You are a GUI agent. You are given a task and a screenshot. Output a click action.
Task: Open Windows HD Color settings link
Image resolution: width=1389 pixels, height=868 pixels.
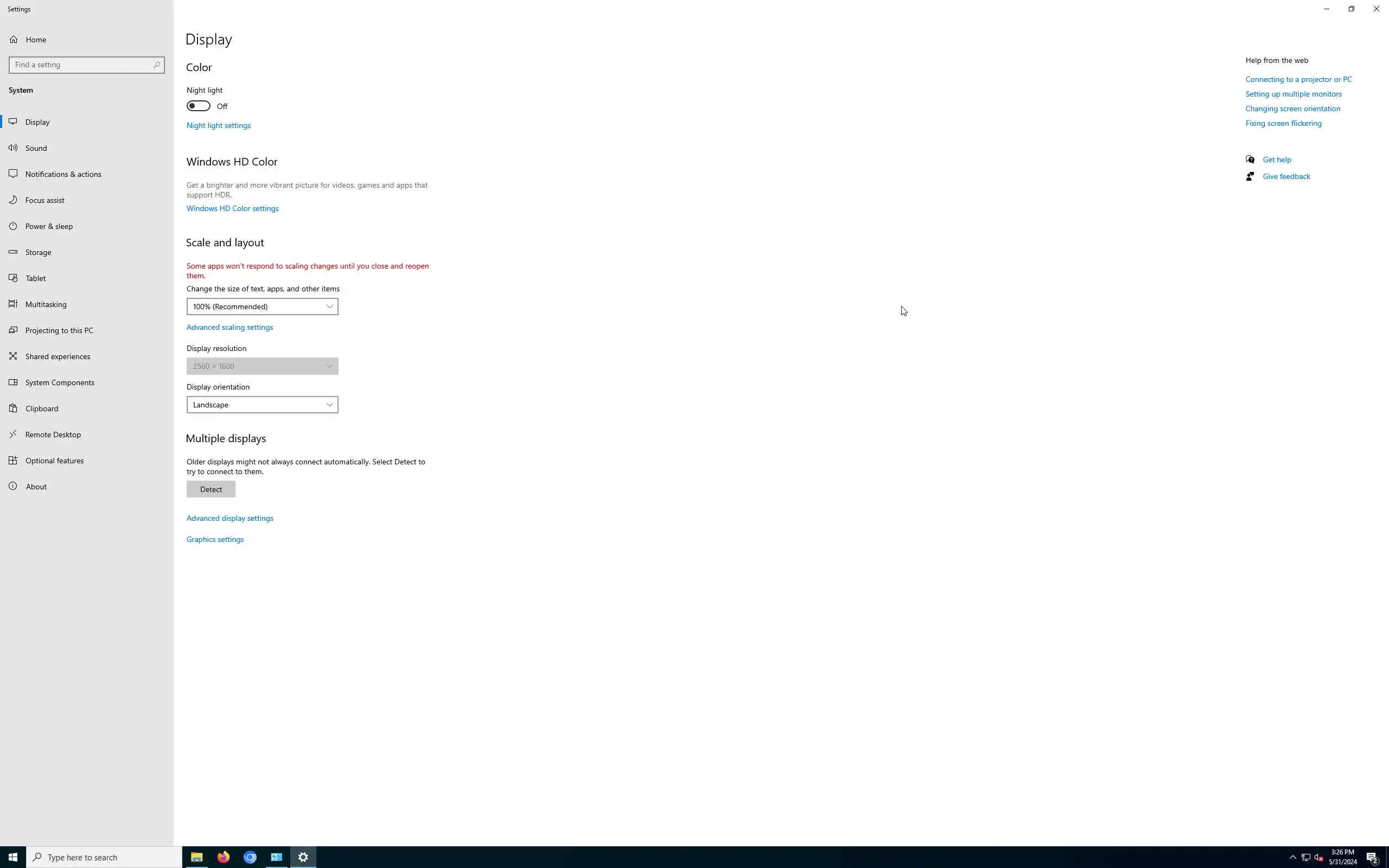tap(232, 208)
